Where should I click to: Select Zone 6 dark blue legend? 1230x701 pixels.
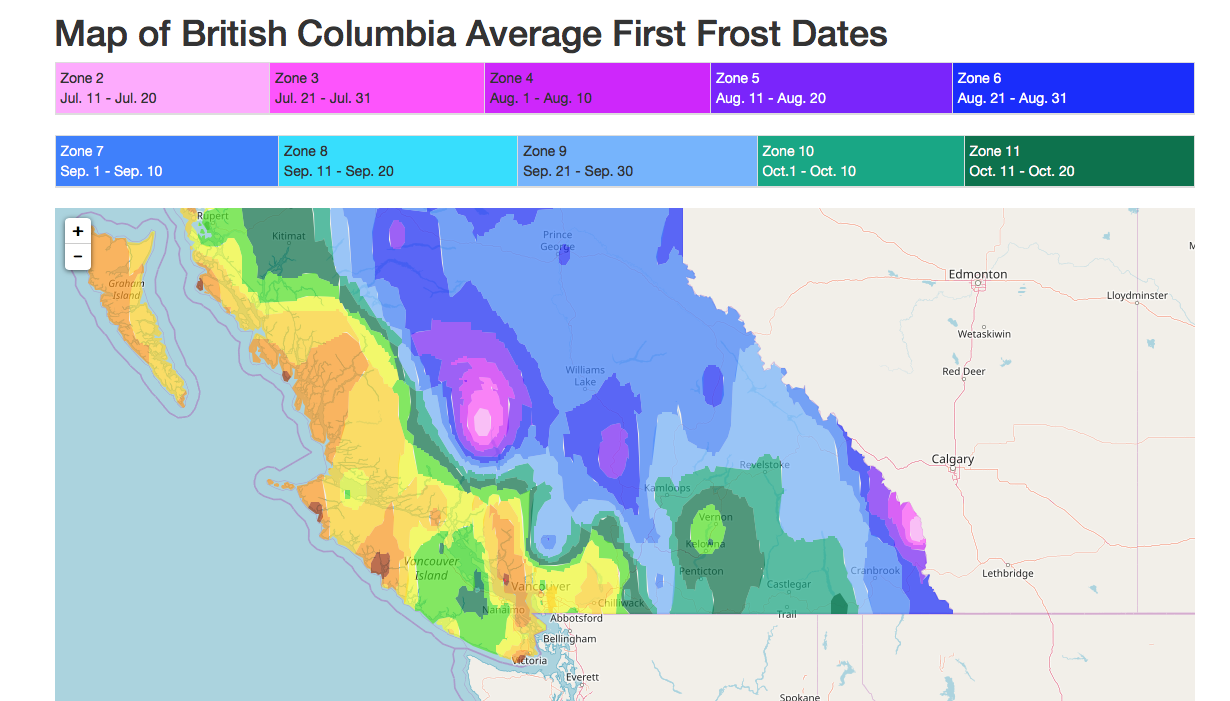point(1073,88)
